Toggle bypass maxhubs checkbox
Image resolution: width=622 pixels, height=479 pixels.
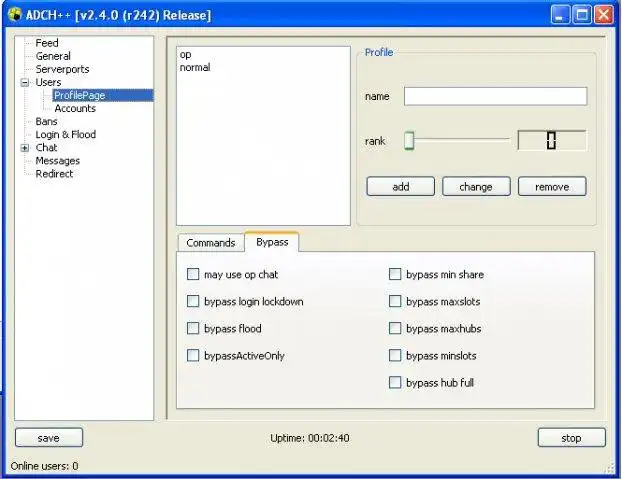[x=395, y=328]
